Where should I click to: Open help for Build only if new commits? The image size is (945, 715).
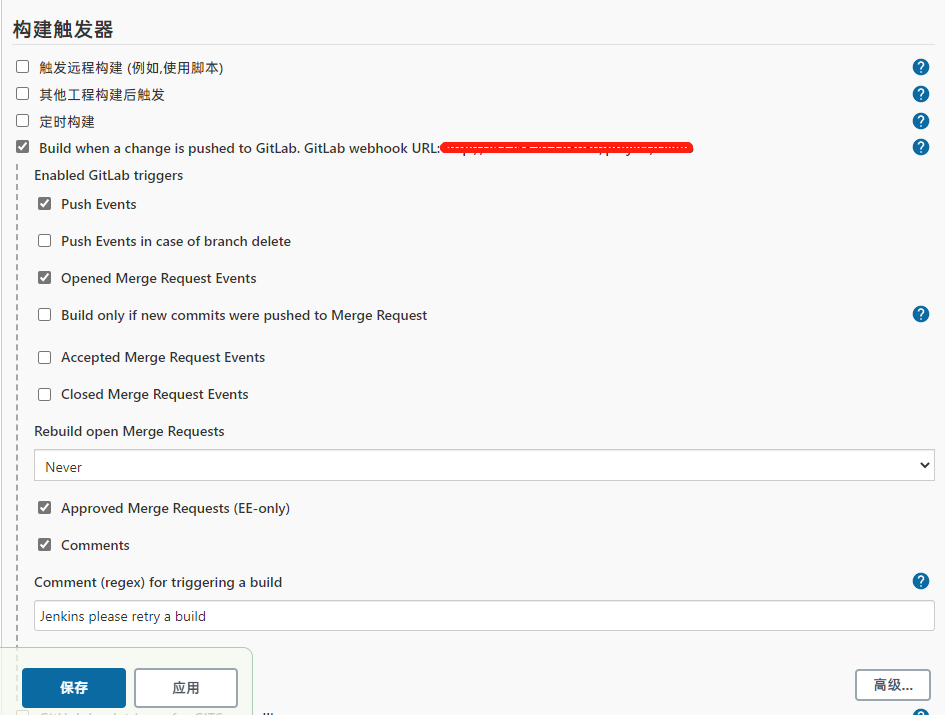click(x=920, y=314)
